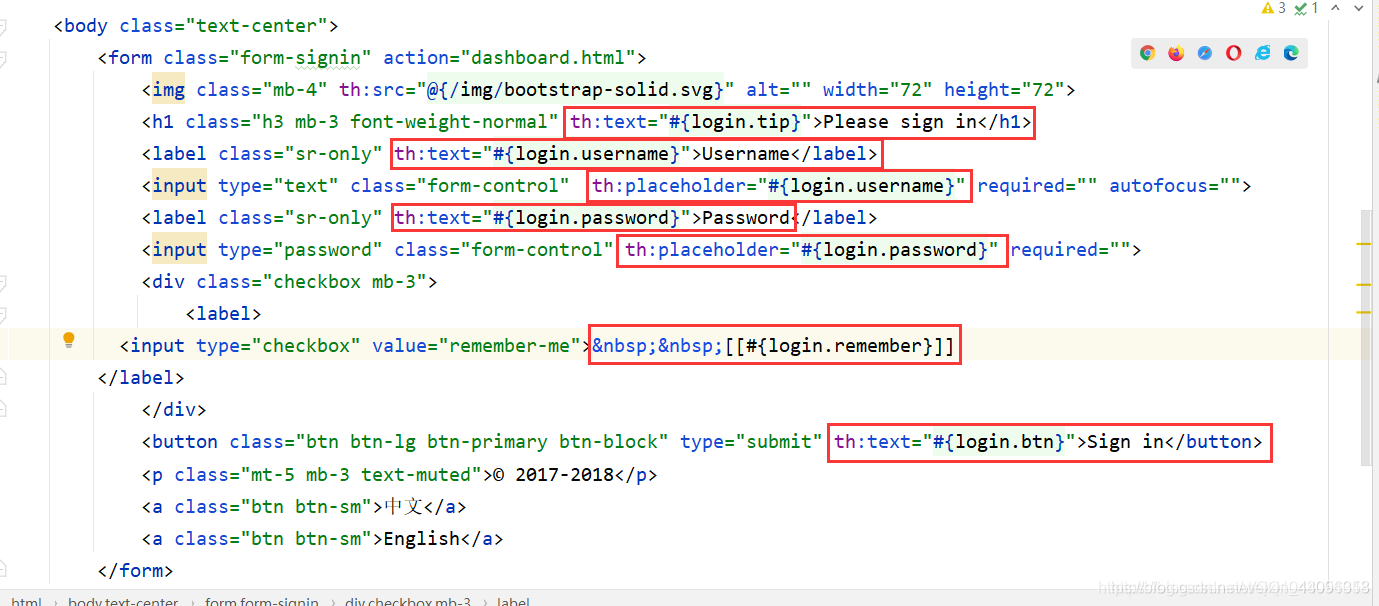
Task: Click the dashboard.html action value
Action: coord(553,58)
